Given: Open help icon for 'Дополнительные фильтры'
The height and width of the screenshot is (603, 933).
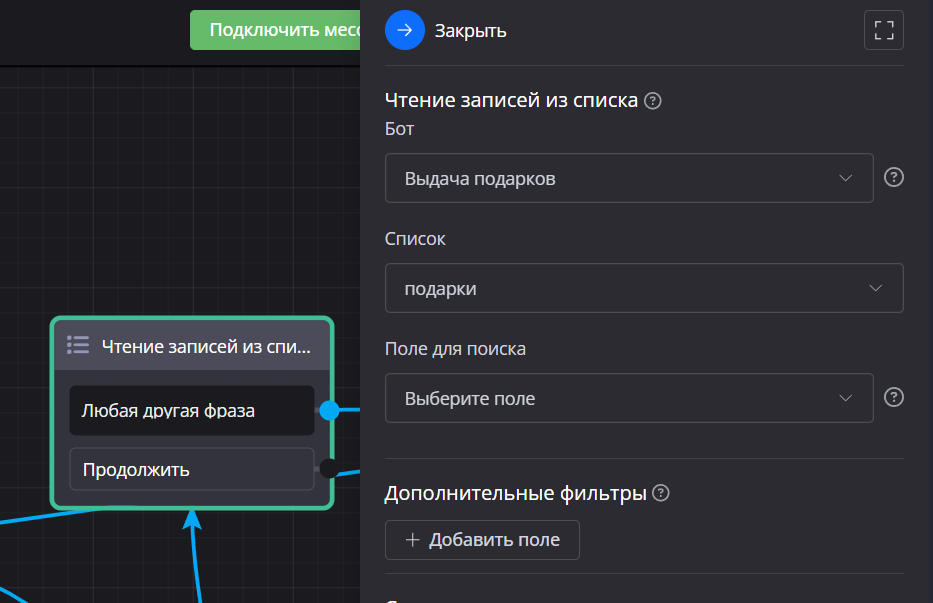Looking at the screenshot, I should pyautogui.click(x=660, y=493).
